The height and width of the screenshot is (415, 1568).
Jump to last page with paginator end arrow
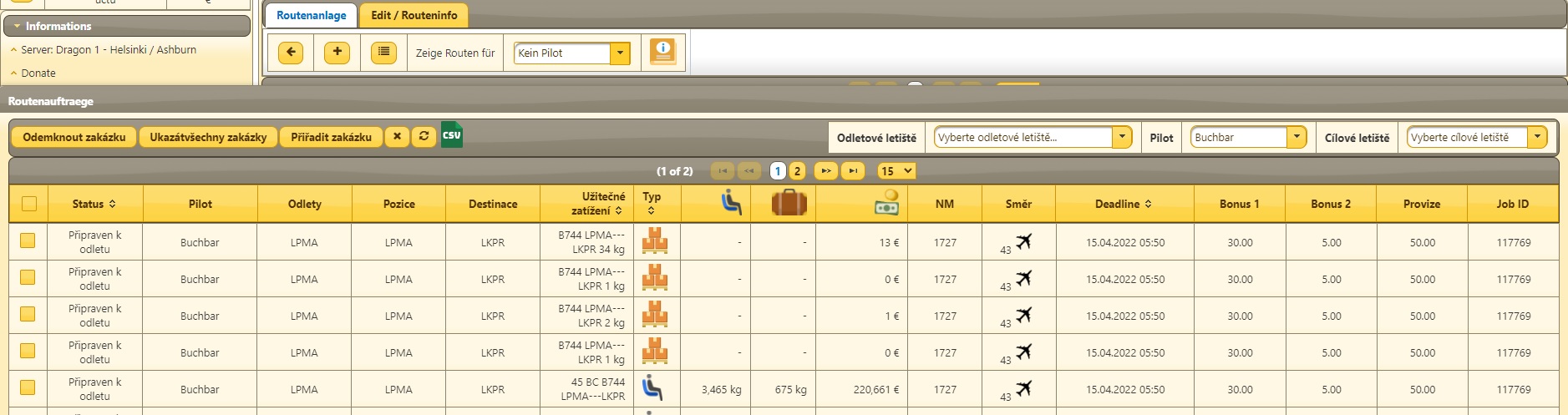tap(852, 171)
